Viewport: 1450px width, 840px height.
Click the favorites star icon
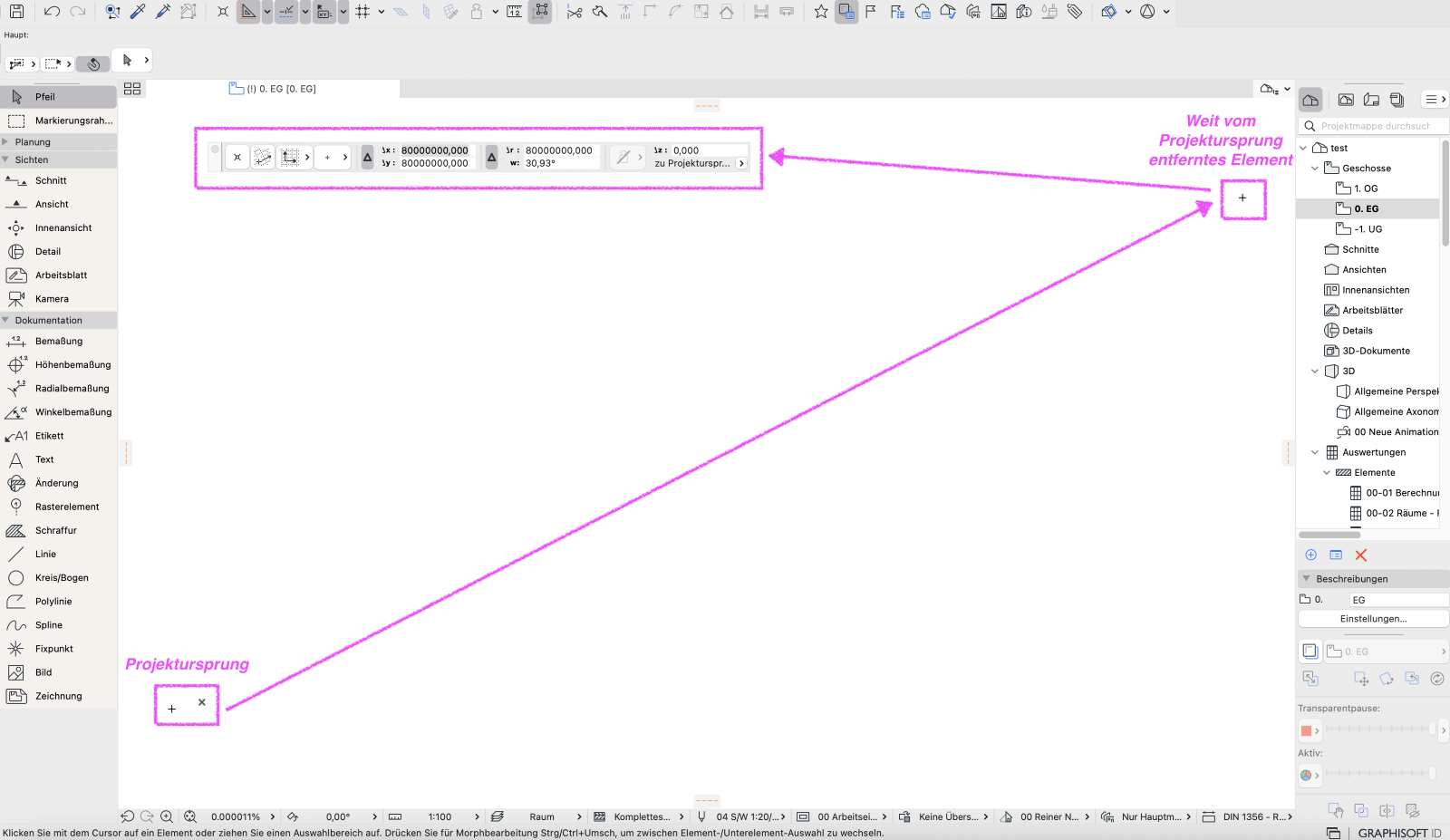tap(821, 12)
